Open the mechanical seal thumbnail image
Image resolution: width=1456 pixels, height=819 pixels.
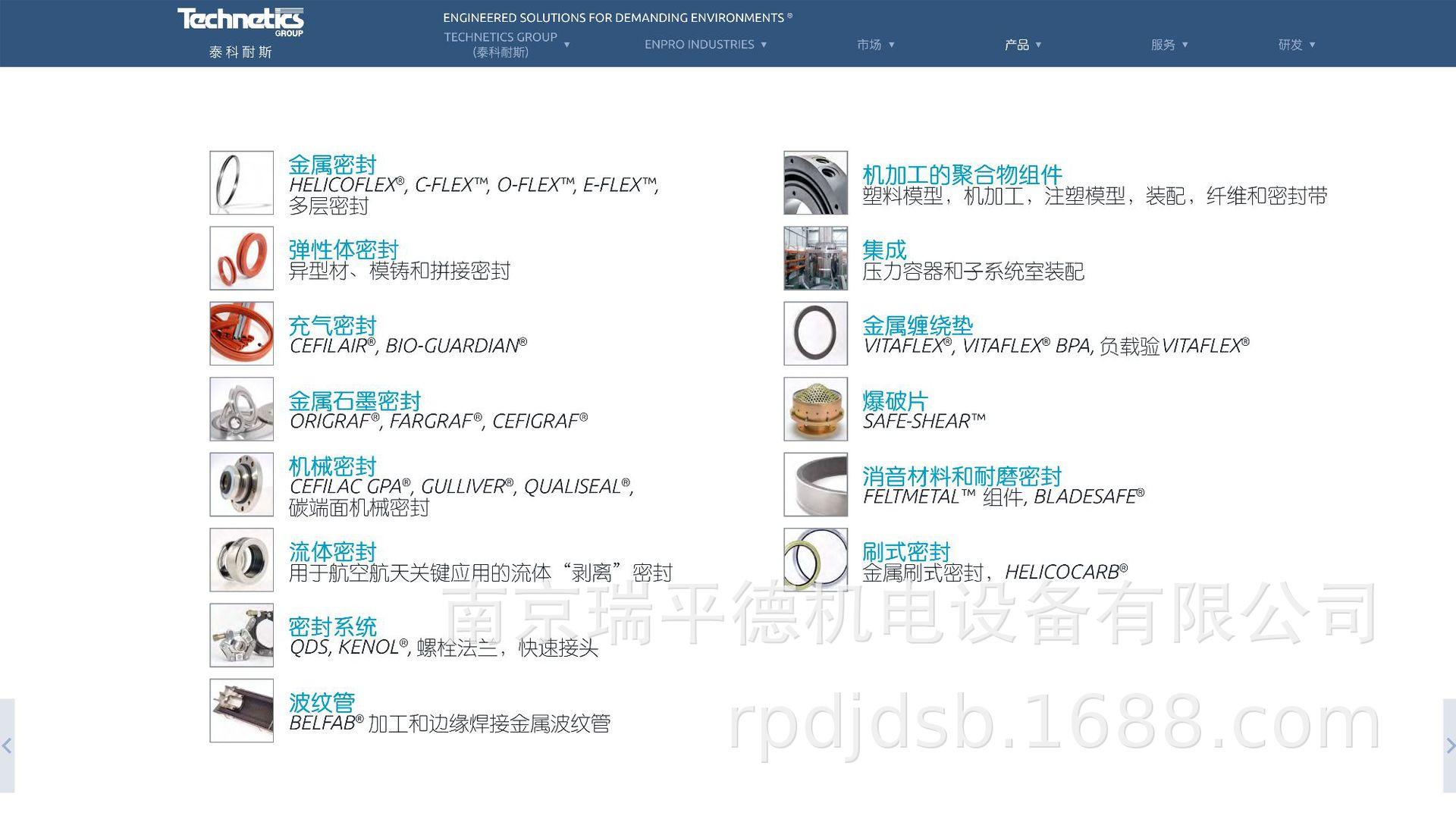click(x=241, y=485)
